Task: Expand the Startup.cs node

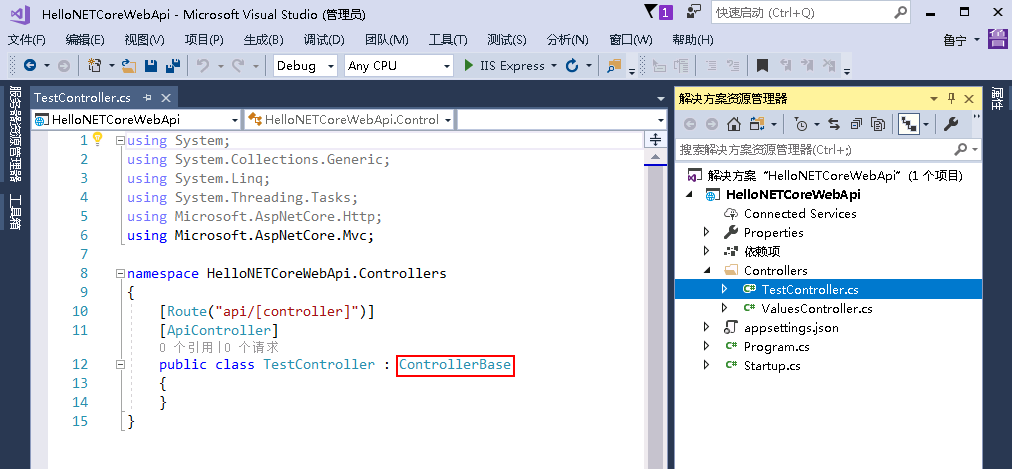Action: tap(707, 365)
